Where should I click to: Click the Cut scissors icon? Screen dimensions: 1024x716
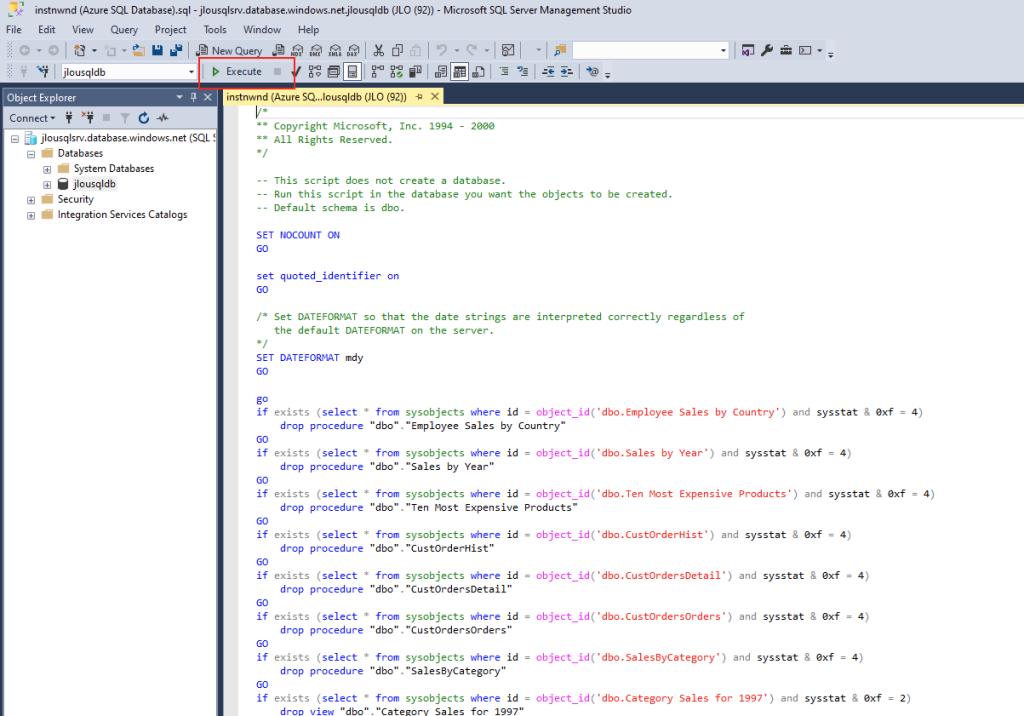tap(379, 50)
